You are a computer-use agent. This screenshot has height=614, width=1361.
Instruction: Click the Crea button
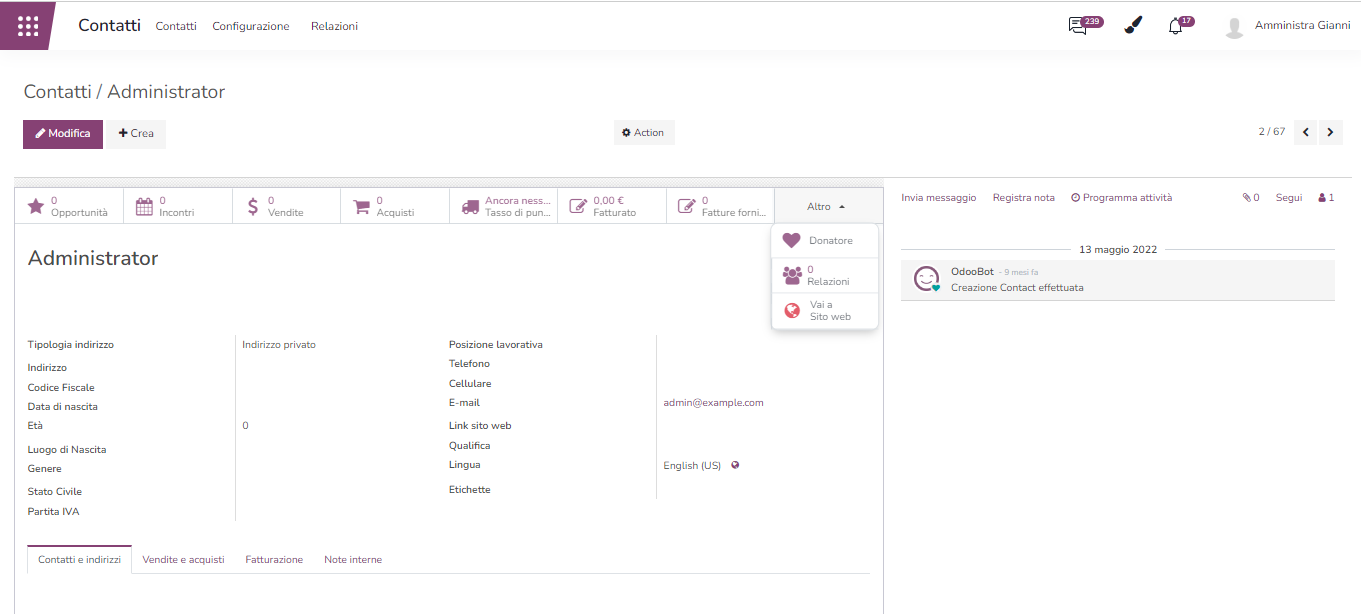click(x=137, y=134)
